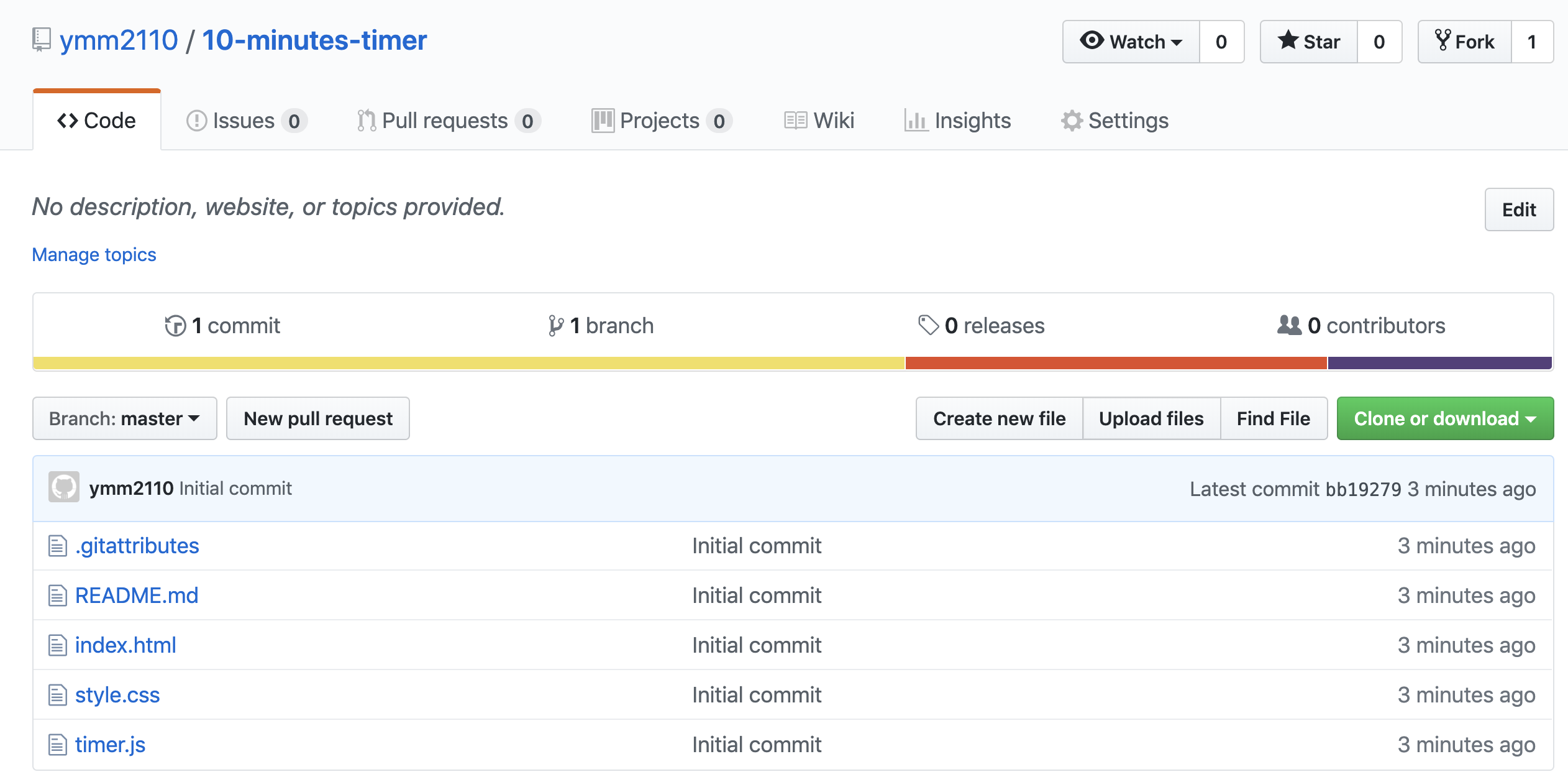Star this repository
1568x782 pixels.
point(1308,42)
